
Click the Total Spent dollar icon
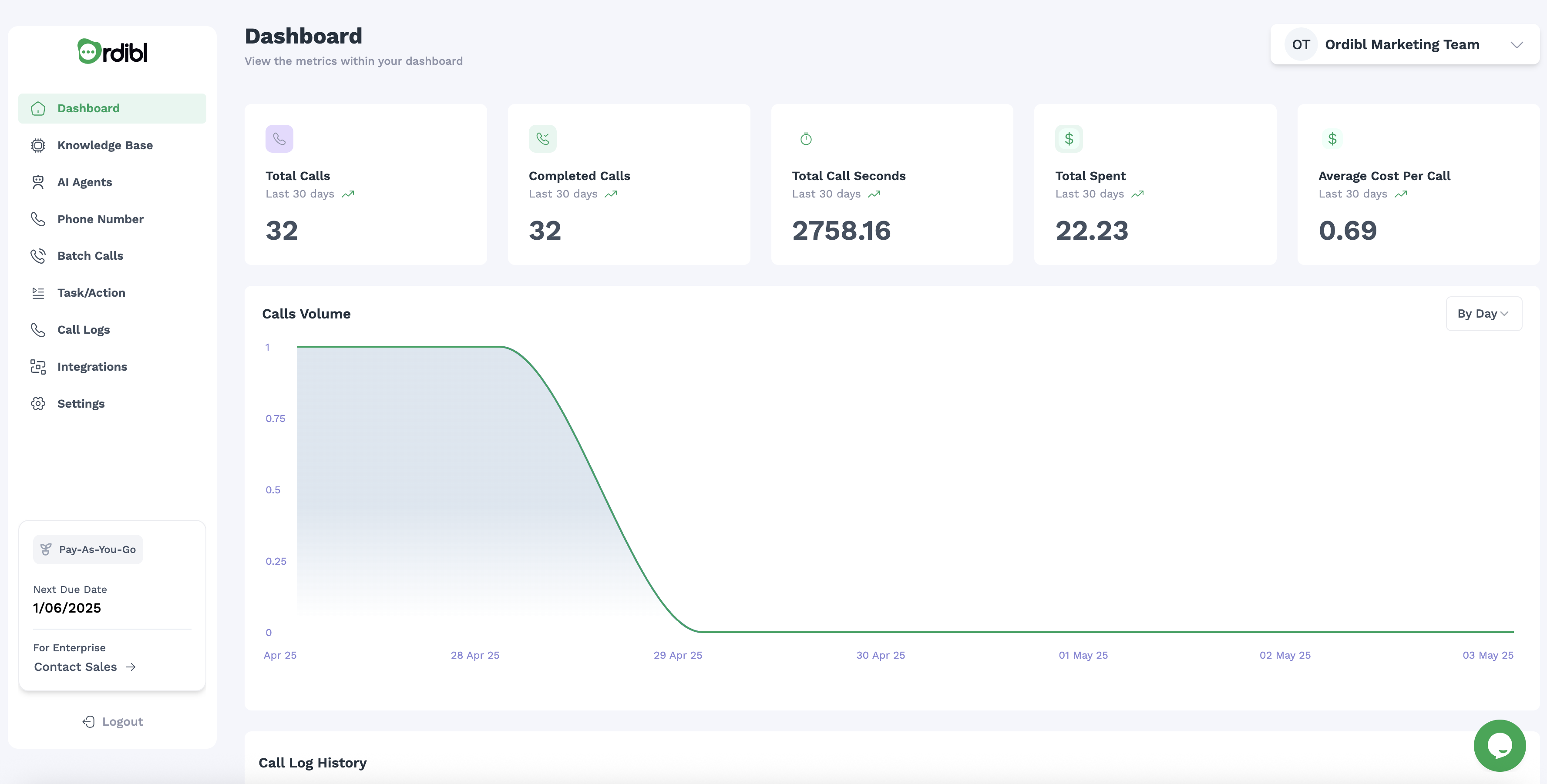[x=1068, y=139]
